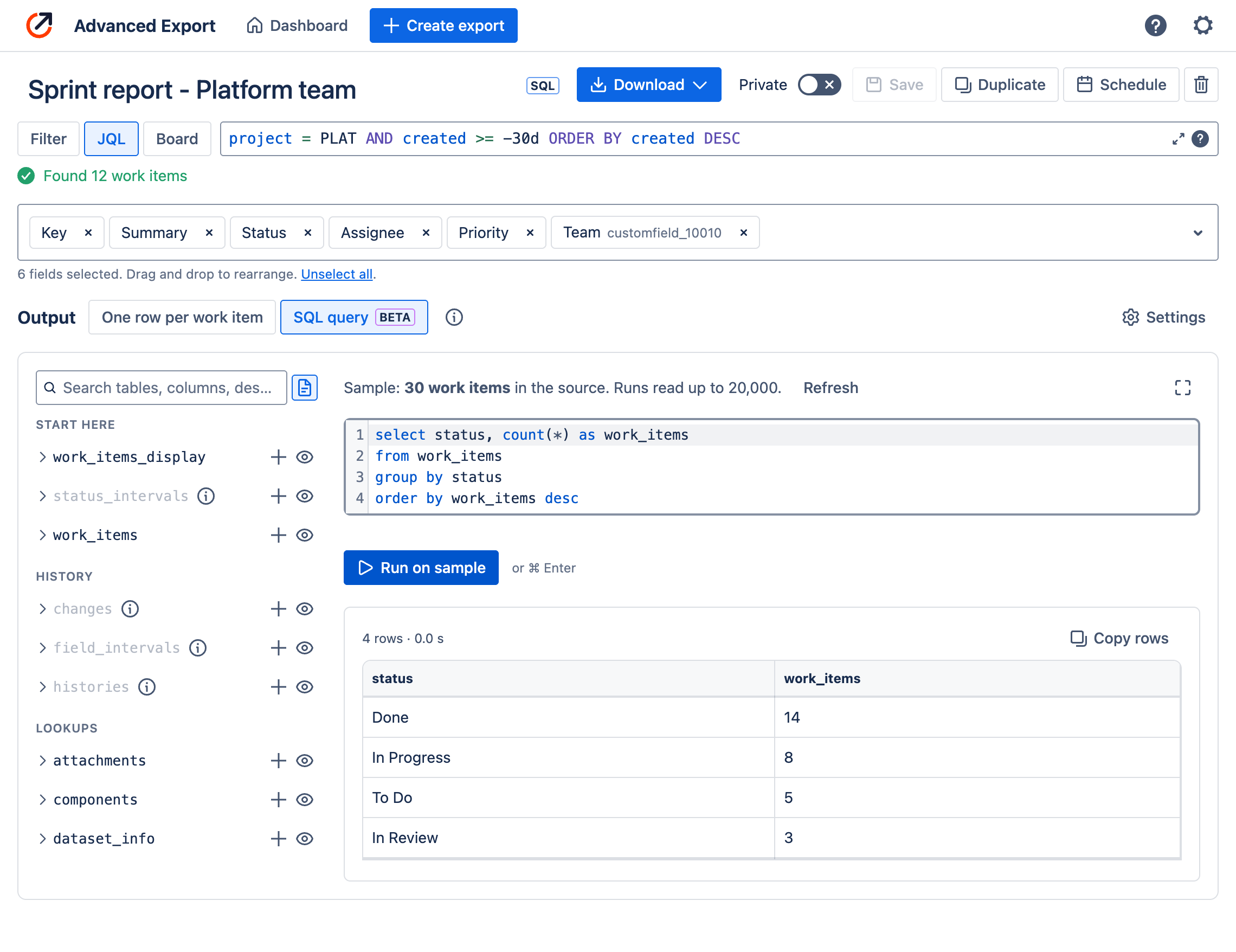
Task: Show info for histories table
Action: click(147, 687)
